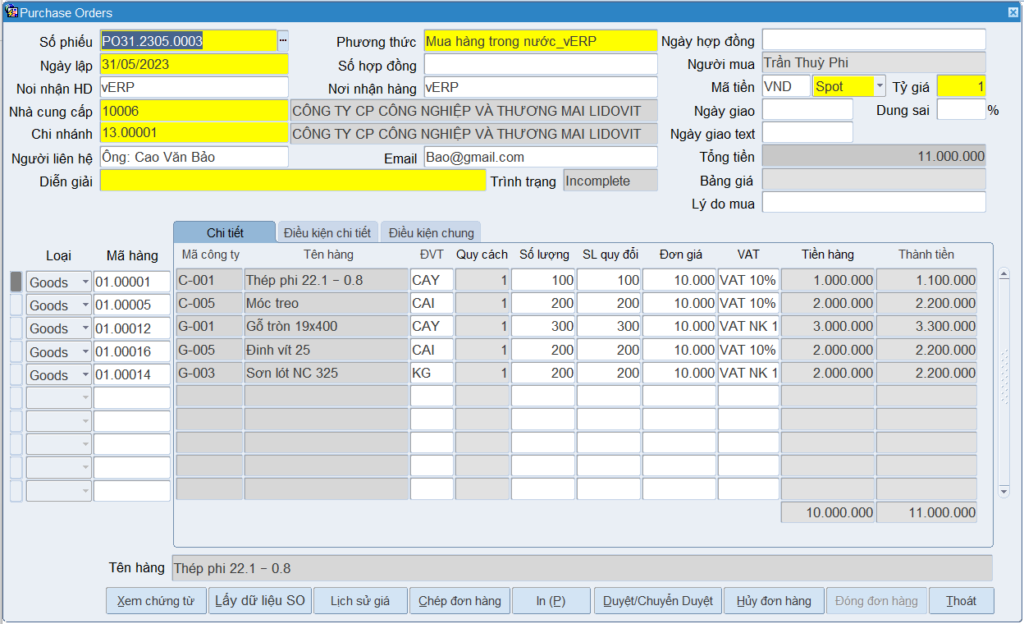Open Loại dropdown for row 01.00012

(85, 328)
